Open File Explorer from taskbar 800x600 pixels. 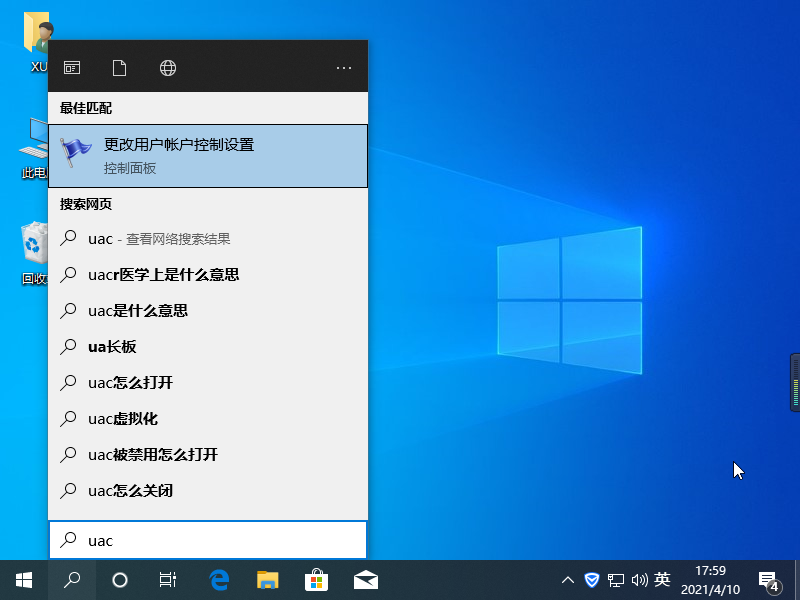coord(266,580)
